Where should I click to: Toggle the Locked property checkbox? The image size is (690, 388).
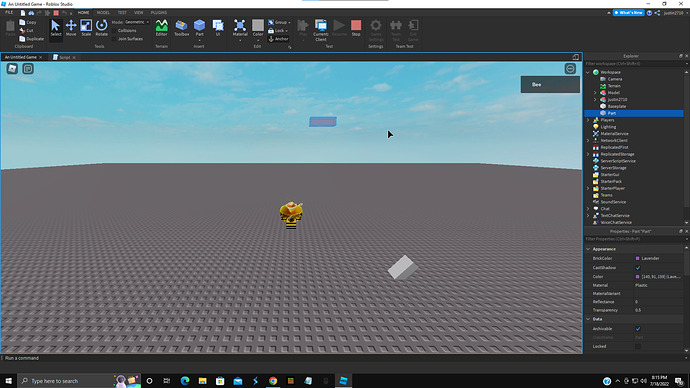[x=638, y=346]
